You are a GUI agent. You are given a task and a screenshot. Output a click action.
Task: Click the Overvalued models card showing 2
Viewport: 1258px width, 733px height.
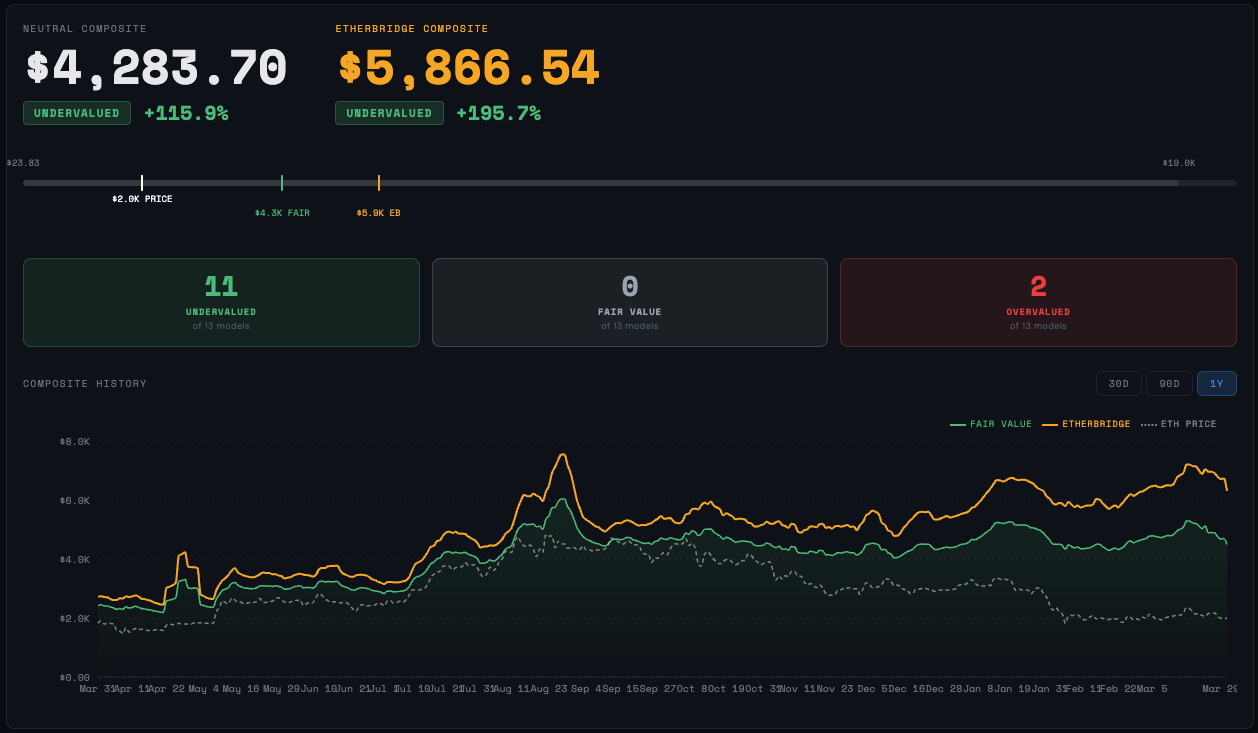1038,302
